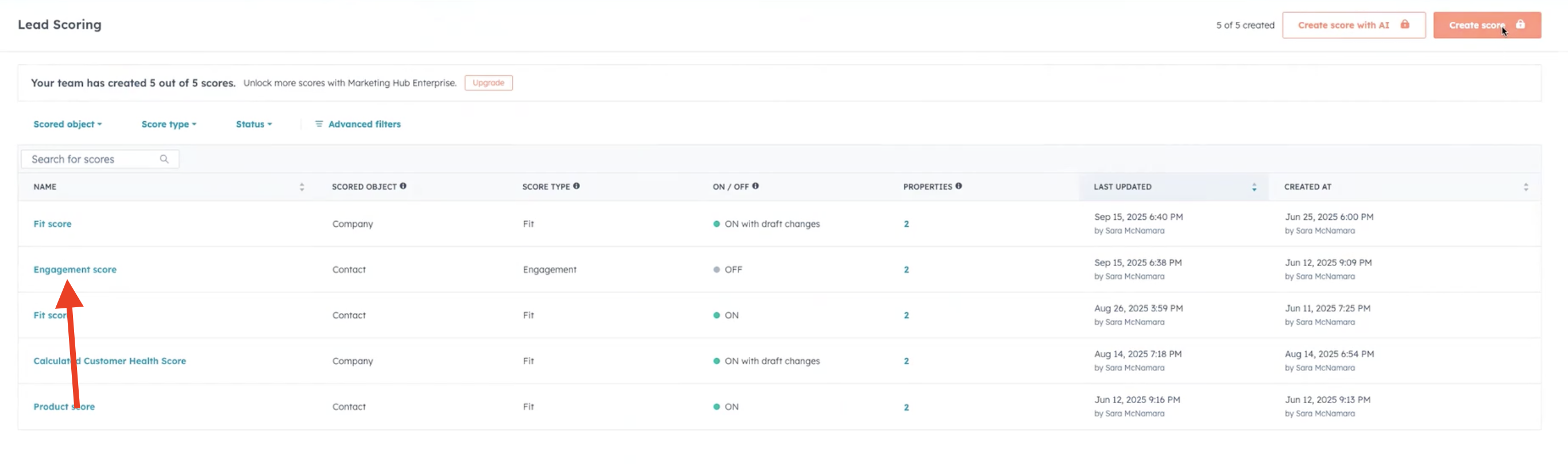
Task: Click the info icon next to On / Off header
Action: click(755, 186)
